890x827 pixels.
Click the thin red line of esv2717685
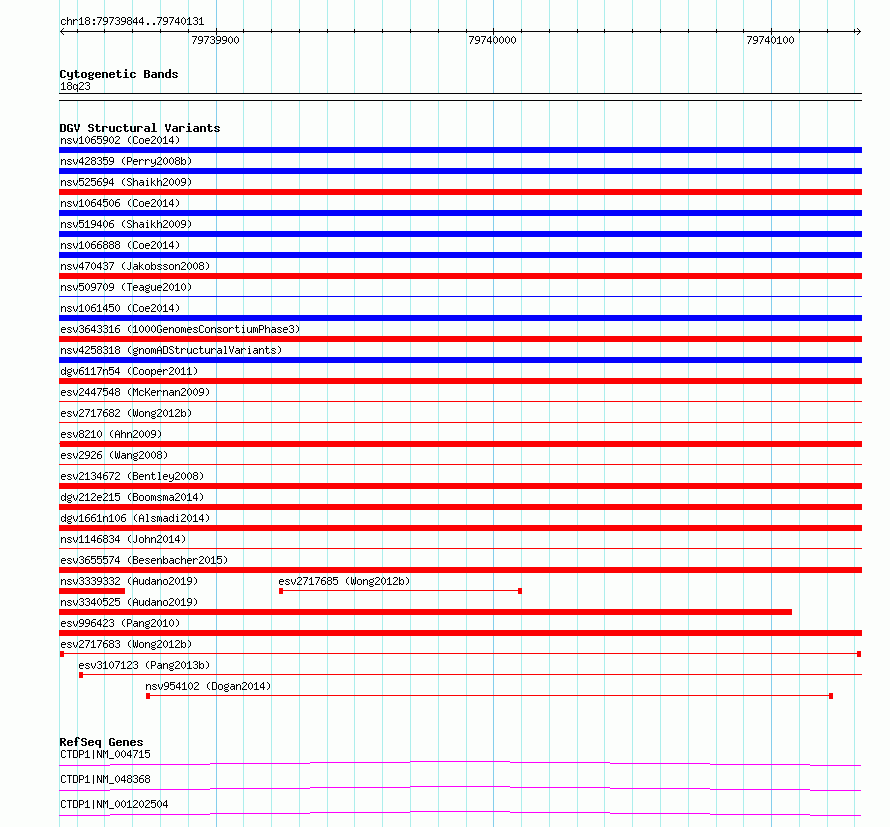[400, 591]
